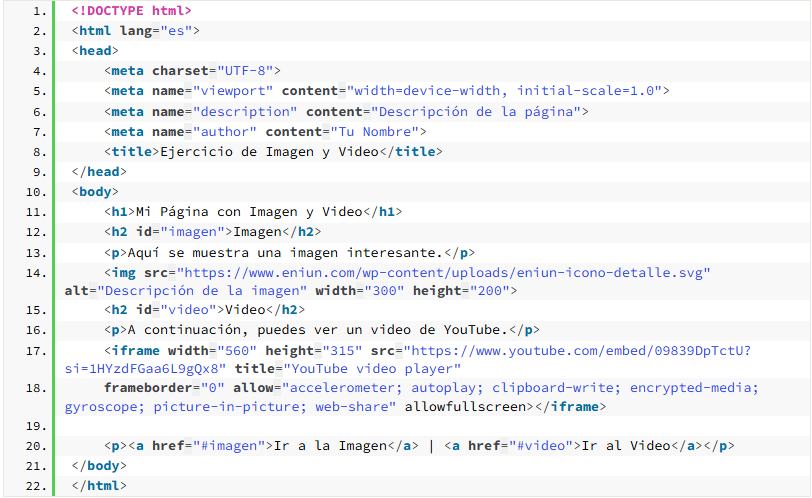The height and width of the screenshot is (498, 812).
Task: Click line number 1 in the gutter
Action: click(37, 11)
